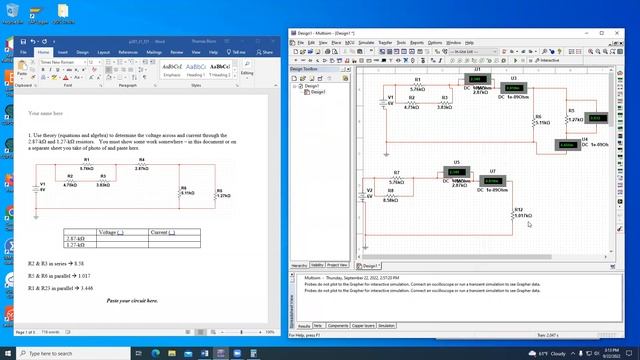
Task: Click the Share button in Word
Action: pyautogui.click(x=264, y=52)
